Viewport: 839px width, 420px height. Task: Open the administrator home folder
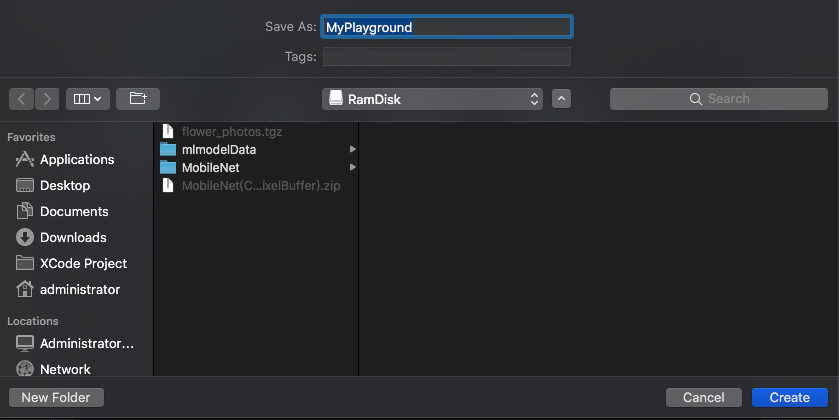79,290
